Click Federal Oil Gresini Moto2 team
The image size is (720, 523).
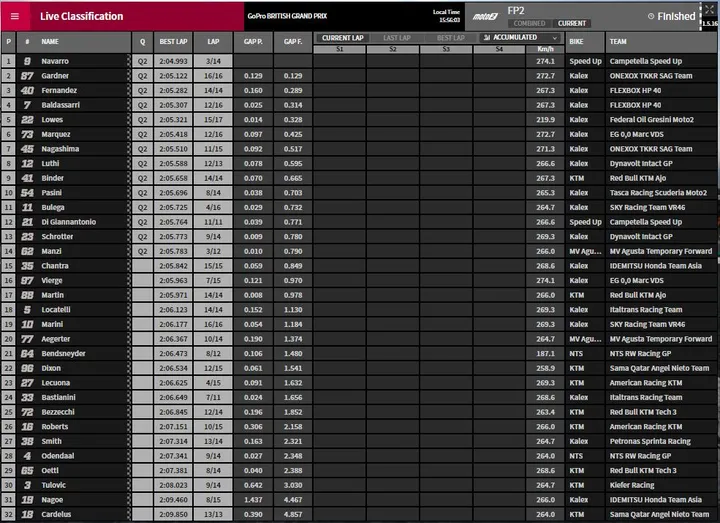tap(652, 120)
